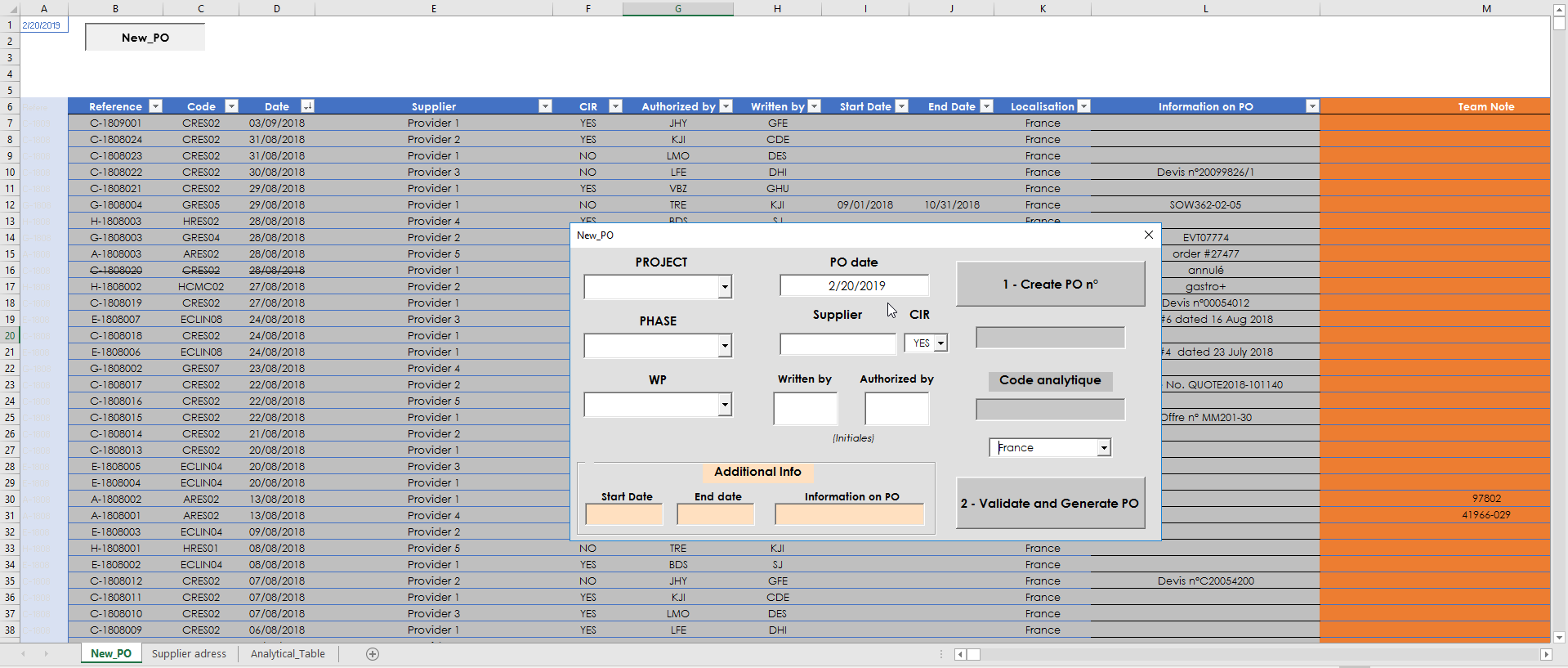The width and height of the screenshot is (1568, 668).
Task: Filter the Information on PO column
Action: pyautogui.click(x=1311, y=106)
